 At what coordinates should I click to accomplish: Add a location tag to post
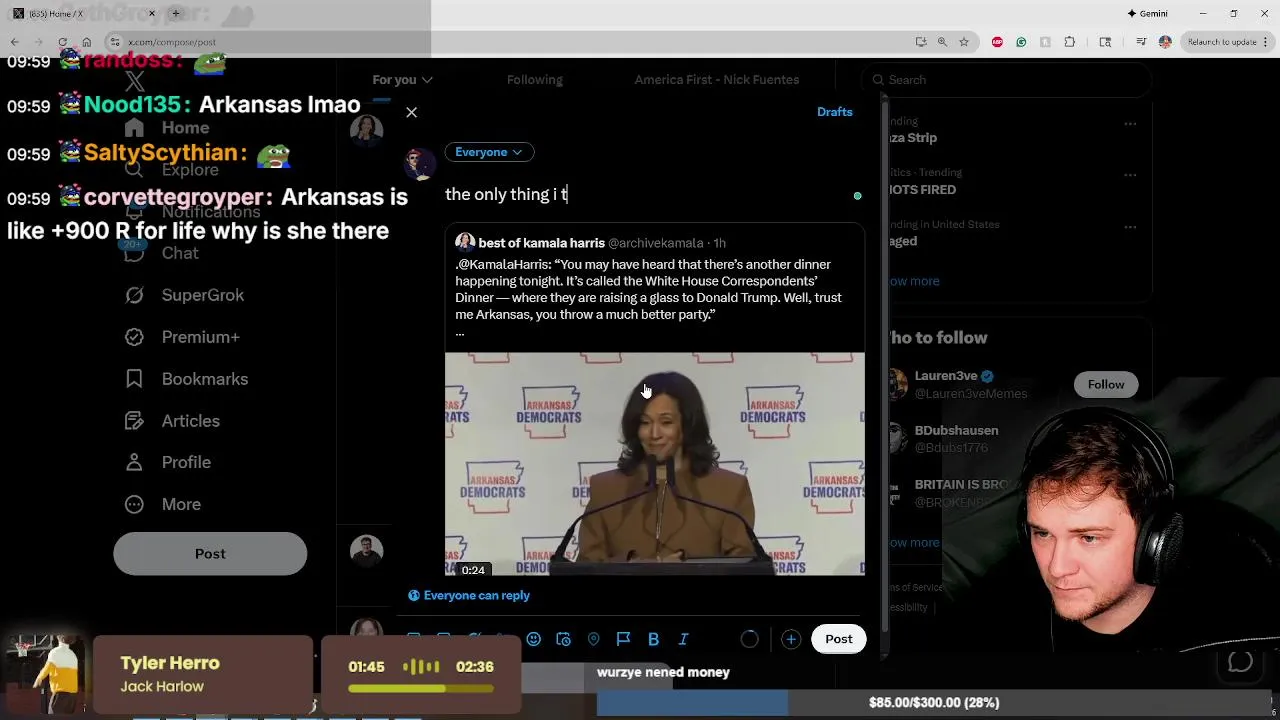[x=593, y=639]
